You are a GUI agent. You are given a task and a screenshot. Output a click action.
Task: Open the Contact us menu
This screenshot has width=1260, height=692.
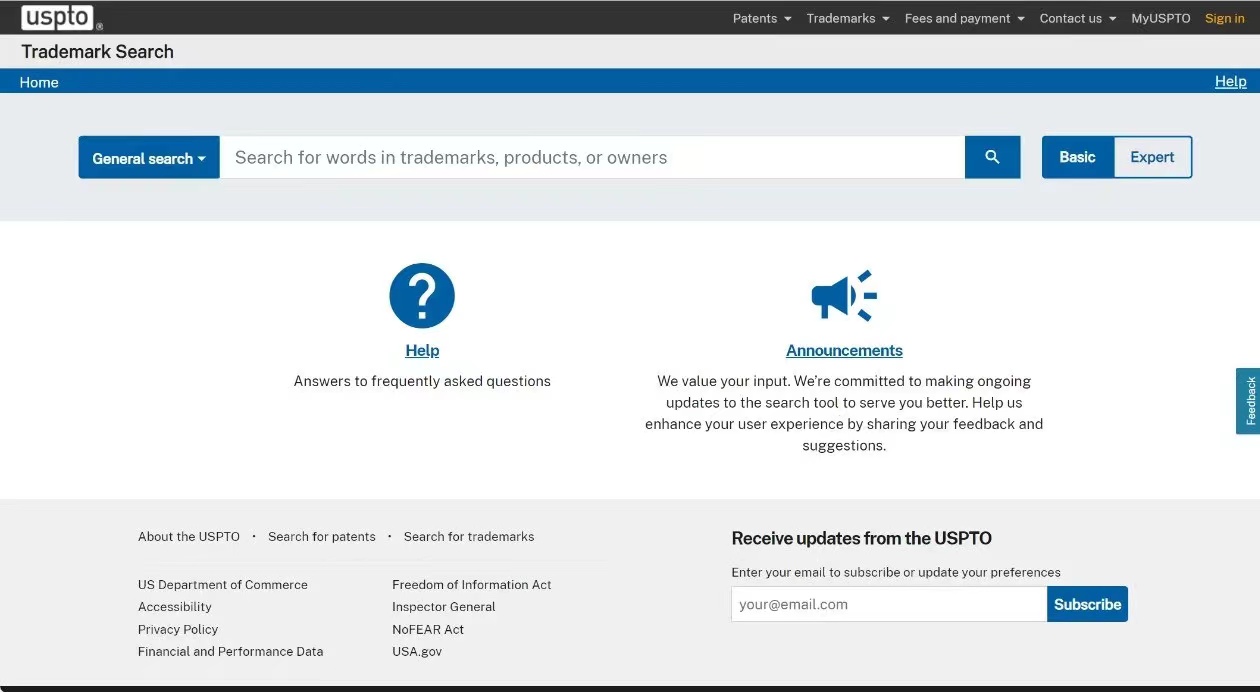point(1077,18)
